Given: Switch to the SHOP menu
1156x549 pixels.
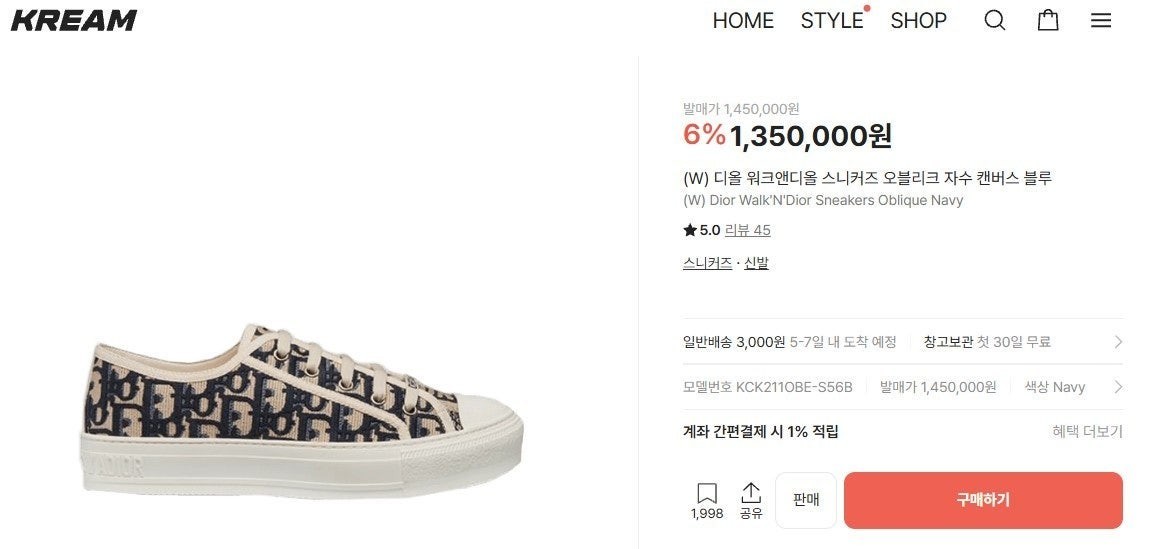Looking at the screenshot, I should 918,20.
